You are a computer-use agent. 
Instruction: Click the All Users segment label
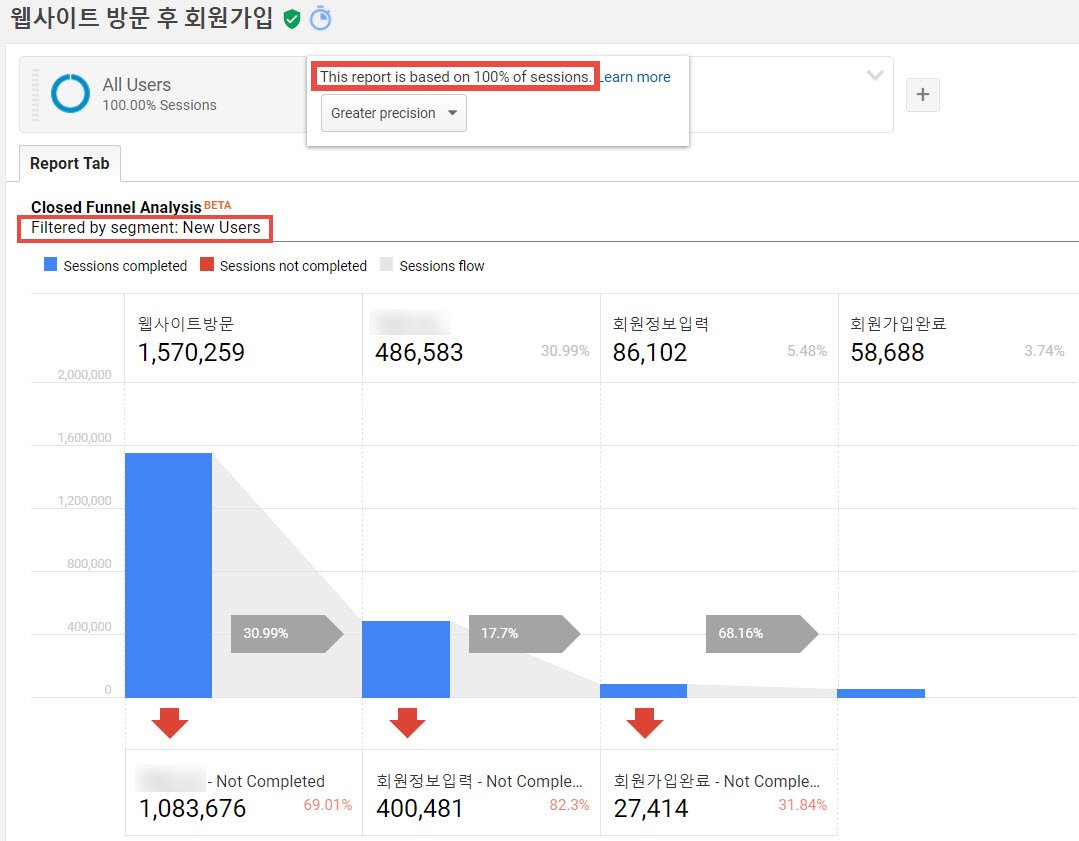tap(137, 85)
